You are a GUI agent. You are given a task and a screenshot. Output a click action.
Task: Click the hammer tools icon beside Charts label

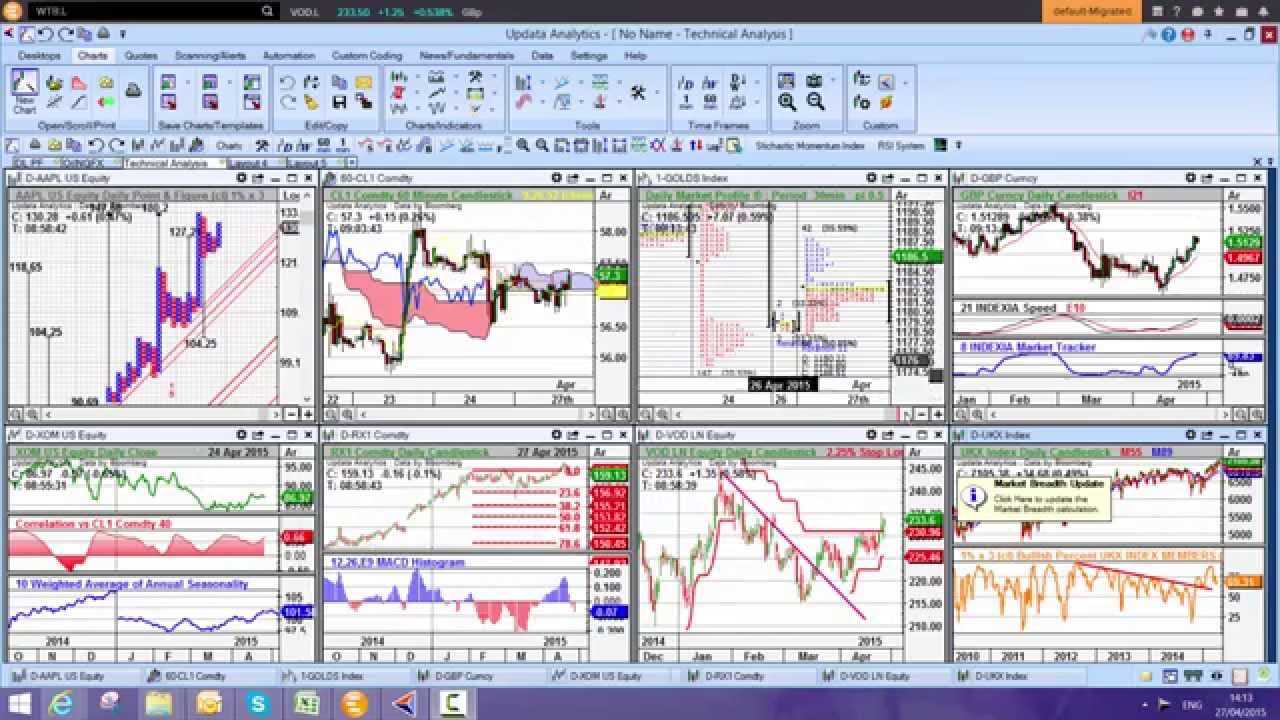pos(262,146)
